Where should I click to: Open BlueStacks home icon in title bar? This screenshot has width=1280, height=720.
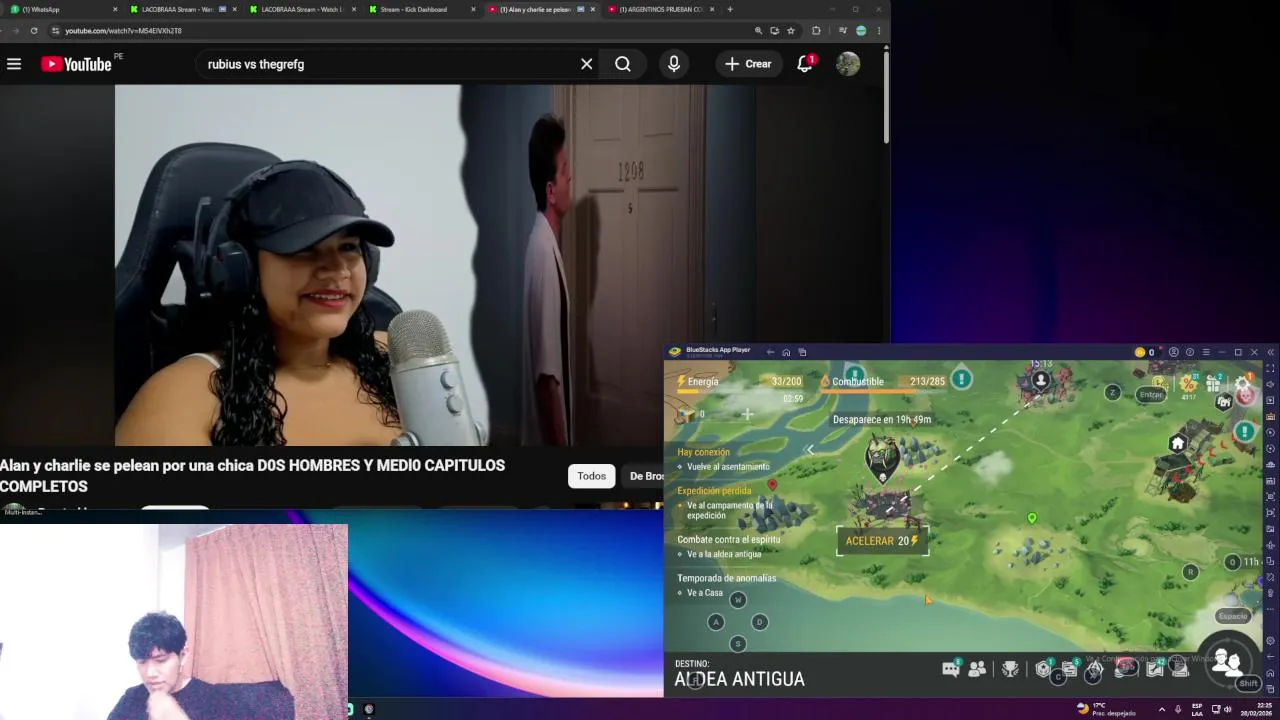[786, 352]
